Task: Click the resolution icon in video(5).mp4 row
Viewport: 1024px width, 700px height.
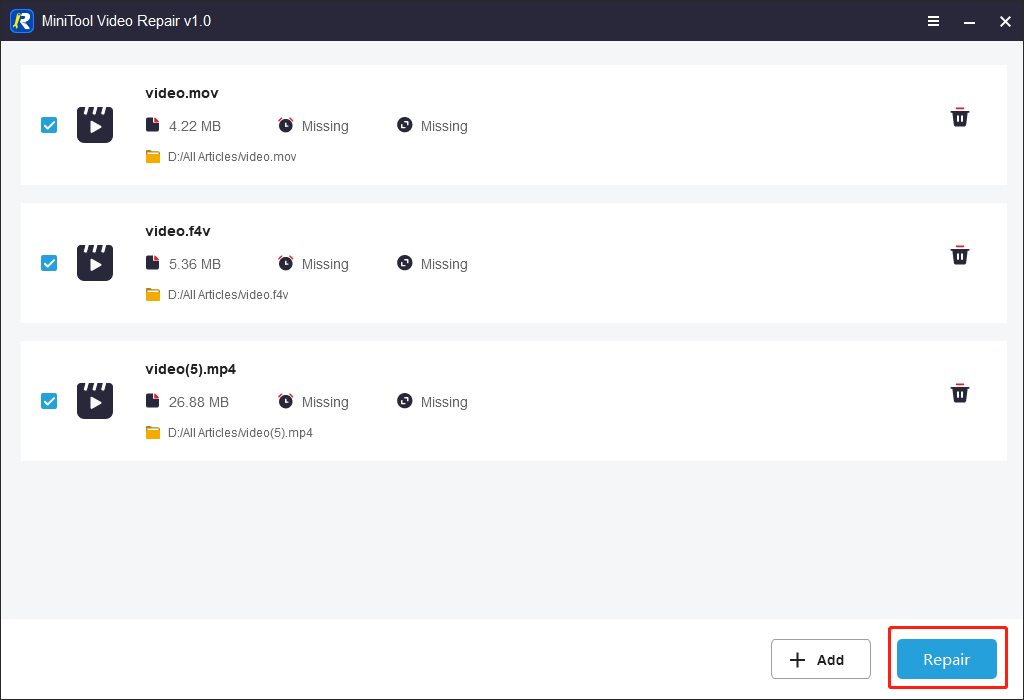Action: pyautogui.click(x=405, y=400)
